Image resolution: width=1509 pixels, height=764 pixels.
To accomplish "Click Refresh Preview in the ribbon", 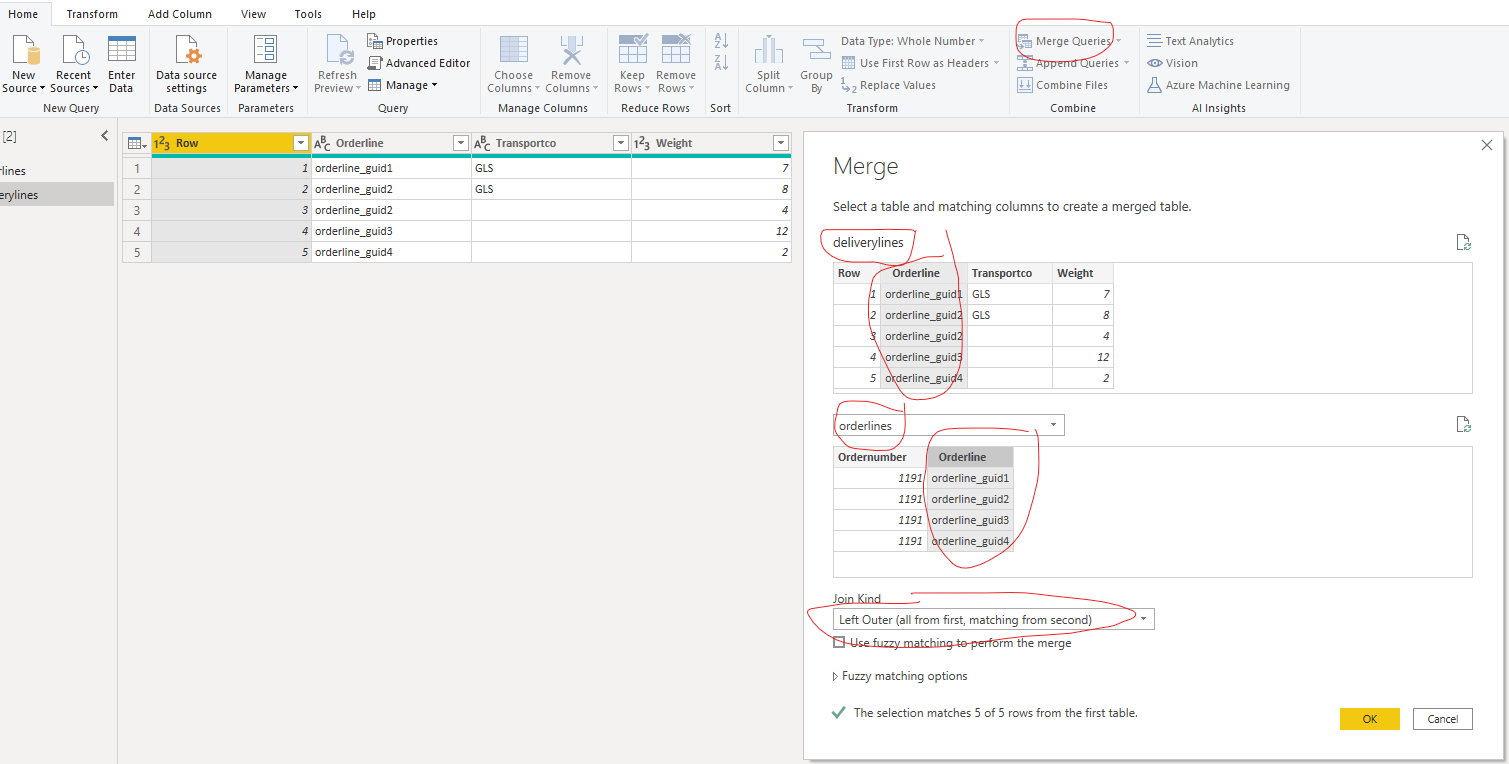I will click(337, 64).
